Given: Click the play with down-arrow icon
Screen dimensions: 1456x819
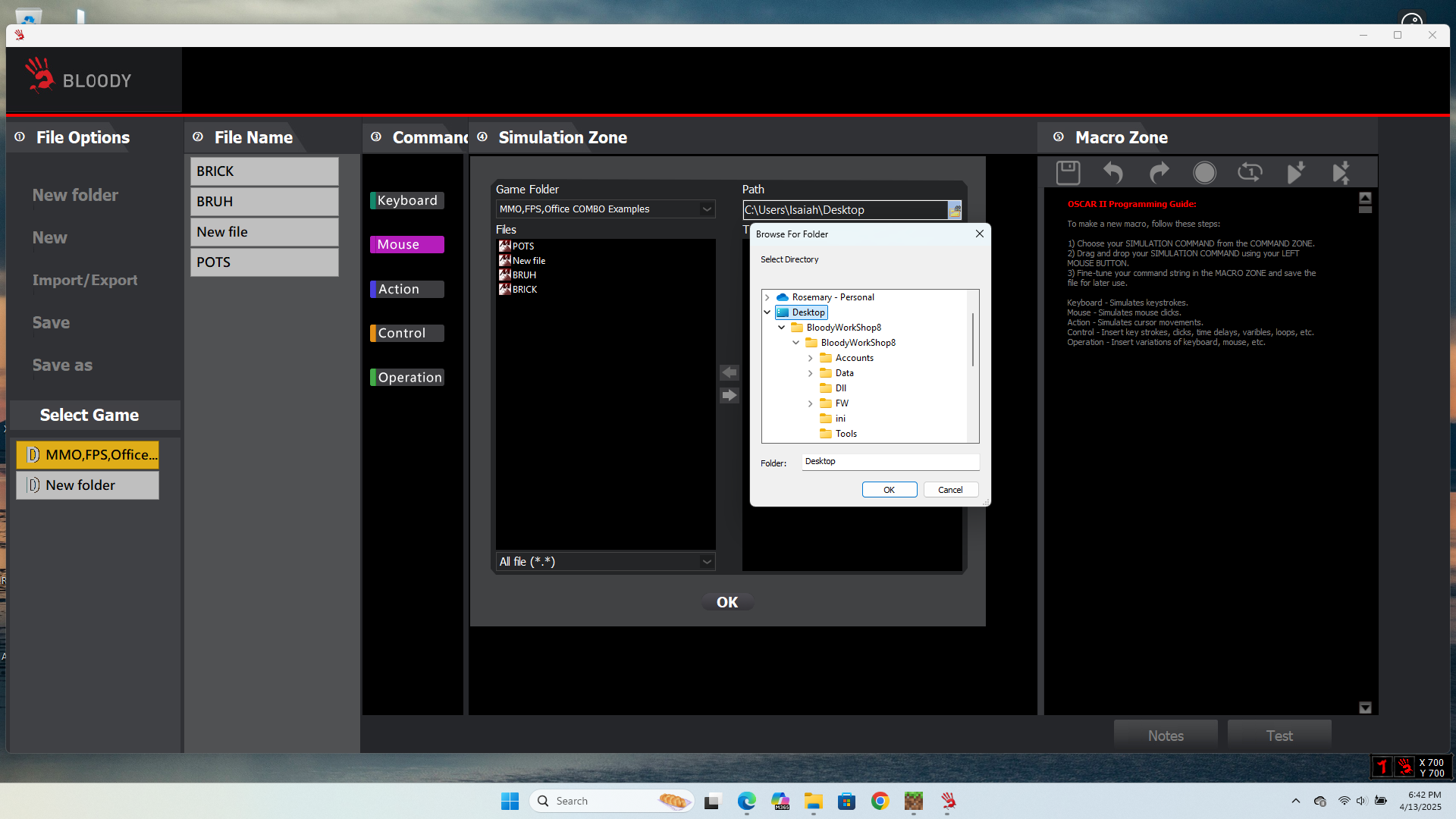Looking at the screenshot, I should (1295, 173).
